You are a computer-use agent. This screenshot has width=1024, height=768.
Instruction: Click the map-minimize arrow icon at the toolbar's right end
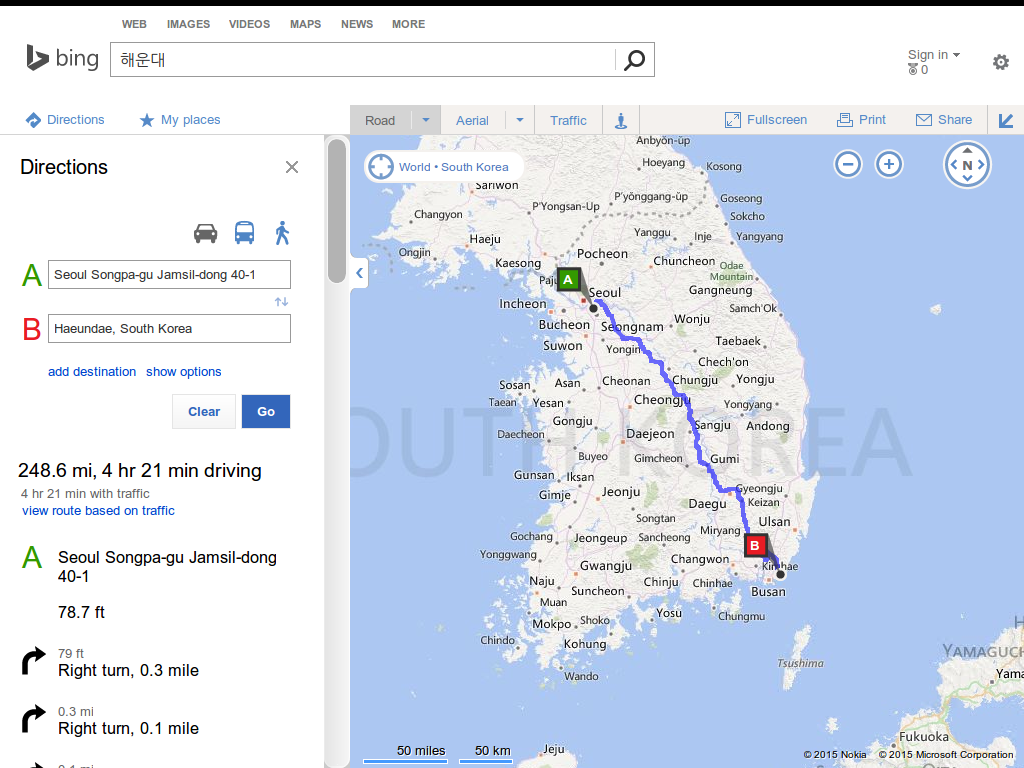pos(1006,120)
